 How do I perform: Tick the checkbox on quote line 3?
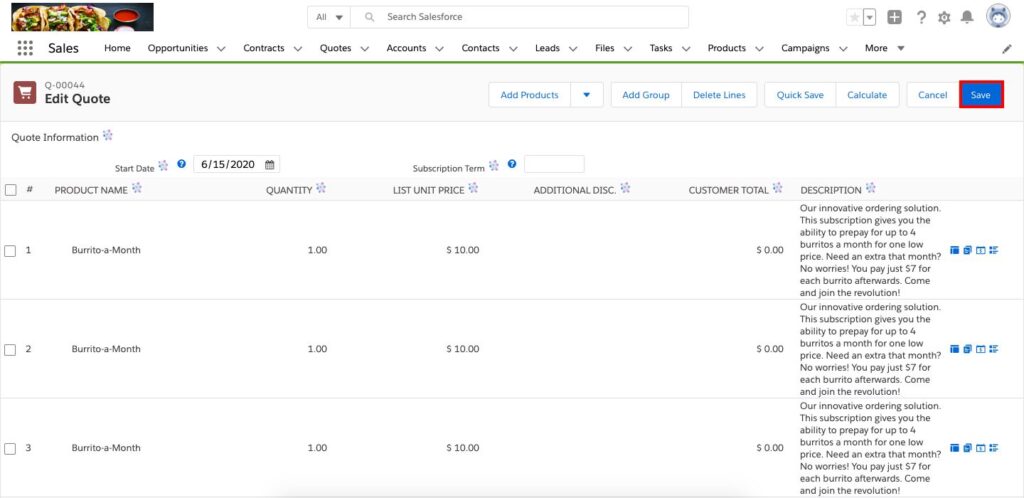pos(10,448)
